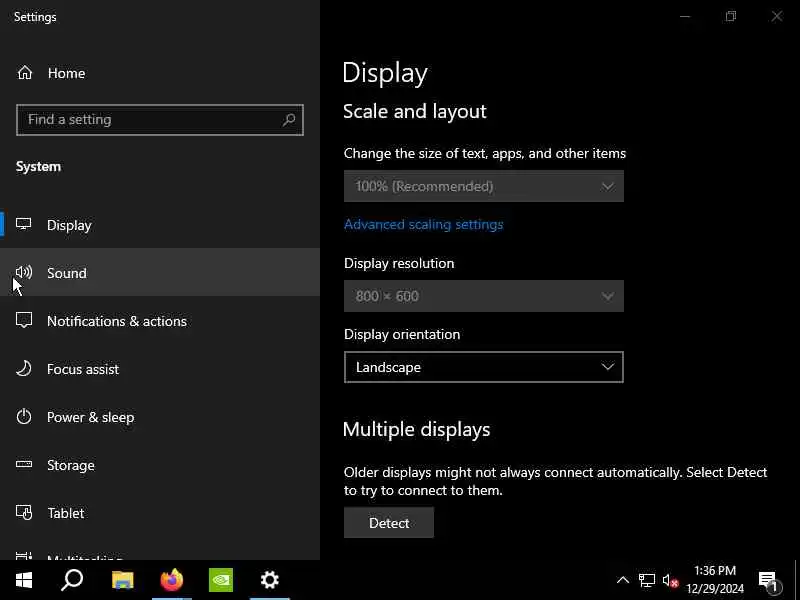This screenshot has width=800, height=600.
Task: Click the Detect button
Action: 389,522
